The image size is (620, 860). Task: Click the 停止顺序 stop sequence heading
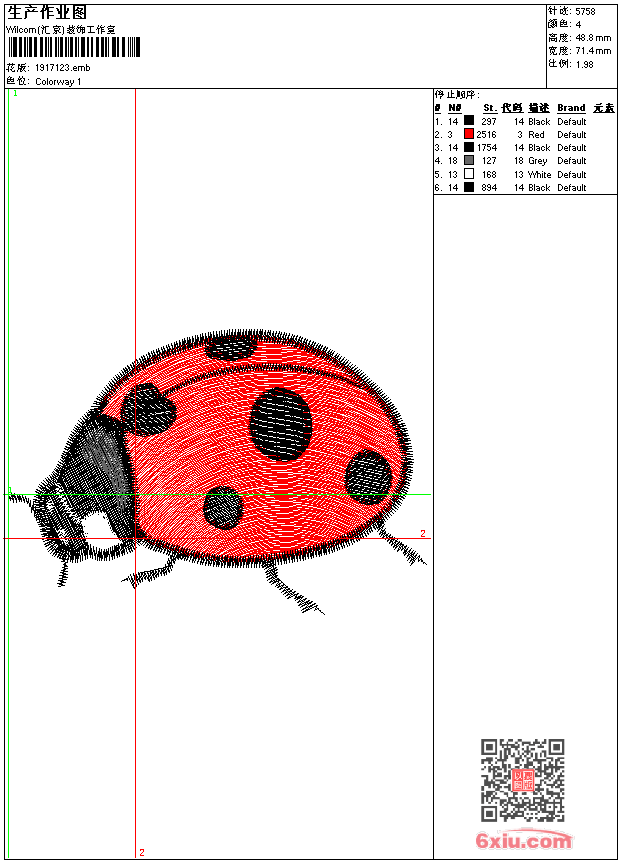pyautogui.click(x=457, y=94)
